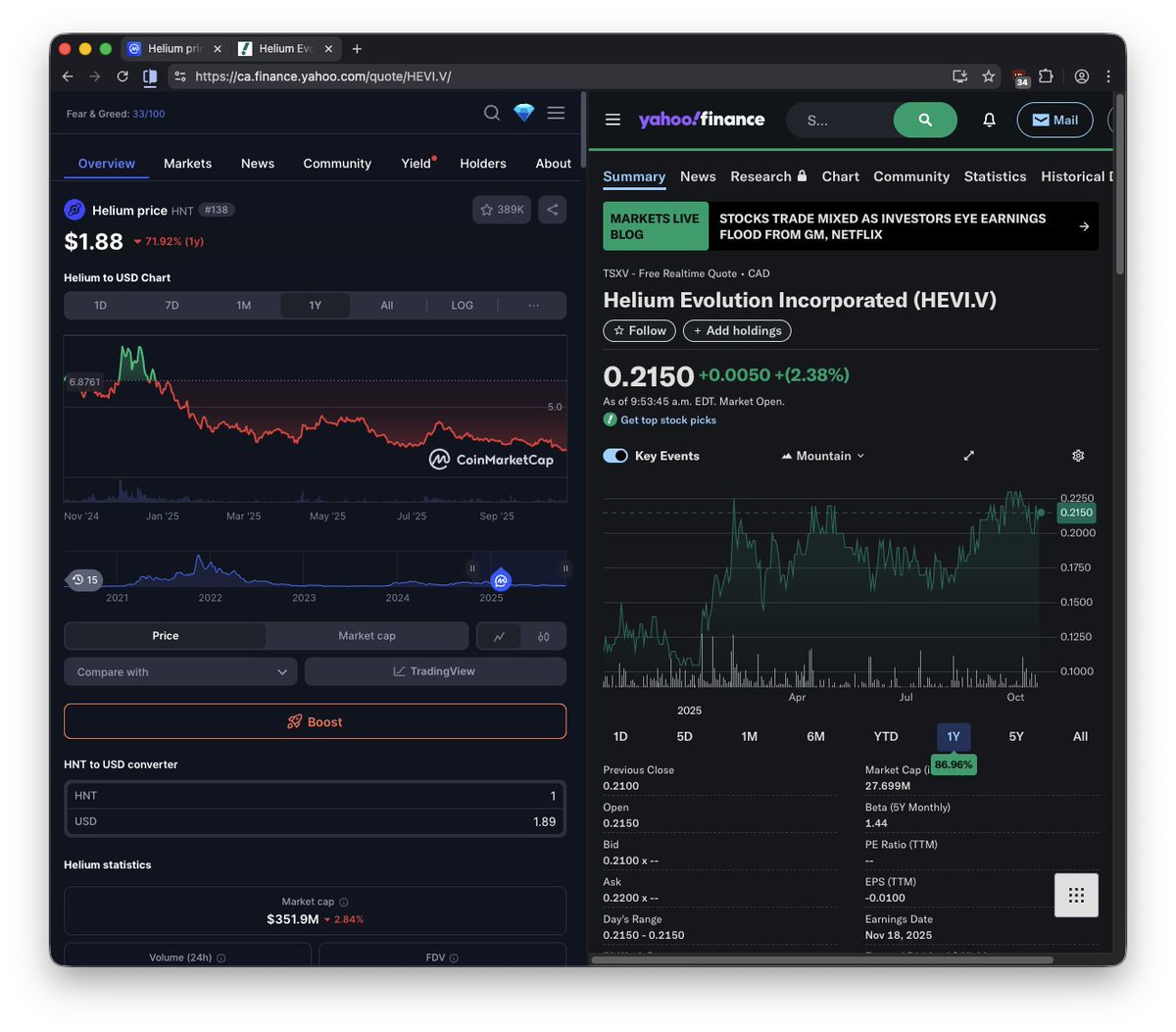Toggle the LOG scale on Helium chart
Viewport: 1176px width, 1032px height.
(x=463, y=306)
